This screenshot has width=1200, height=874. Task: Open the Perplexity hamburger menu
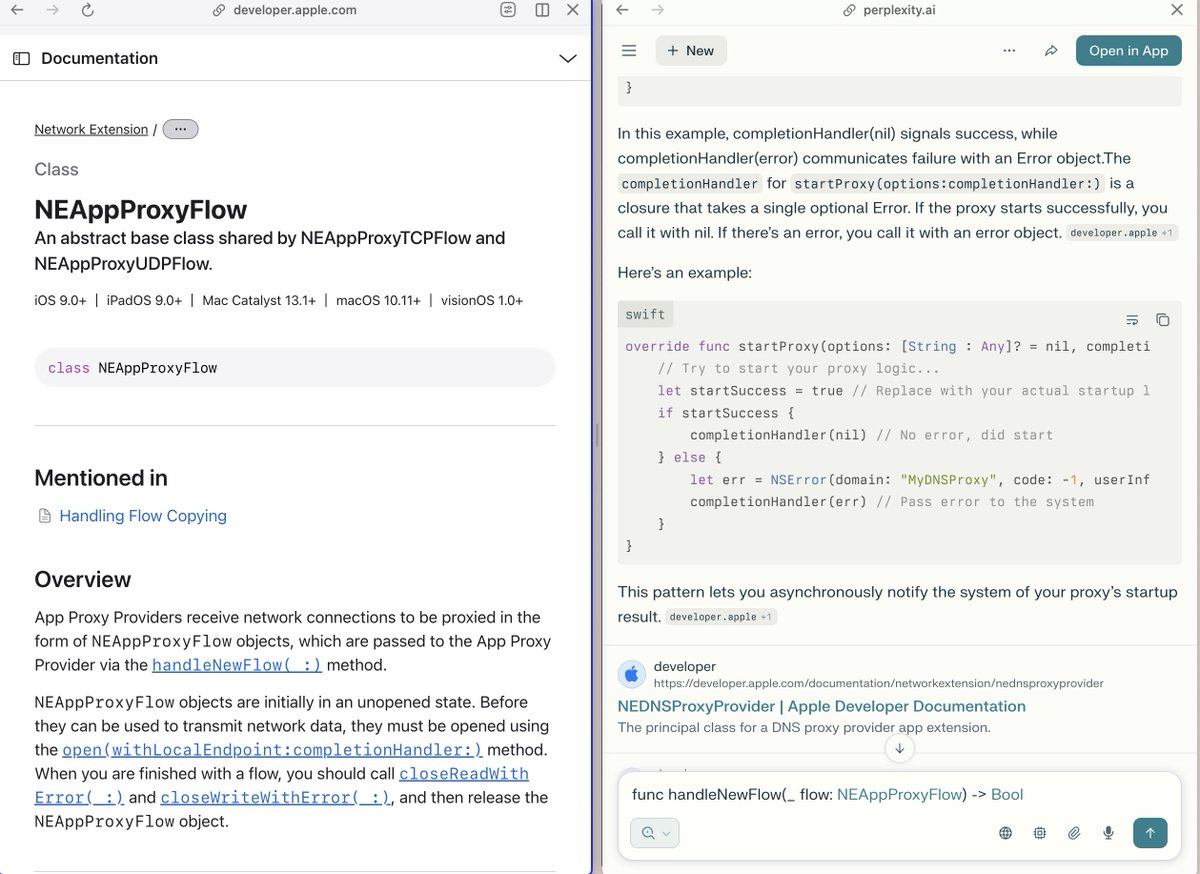pos(629,51)
